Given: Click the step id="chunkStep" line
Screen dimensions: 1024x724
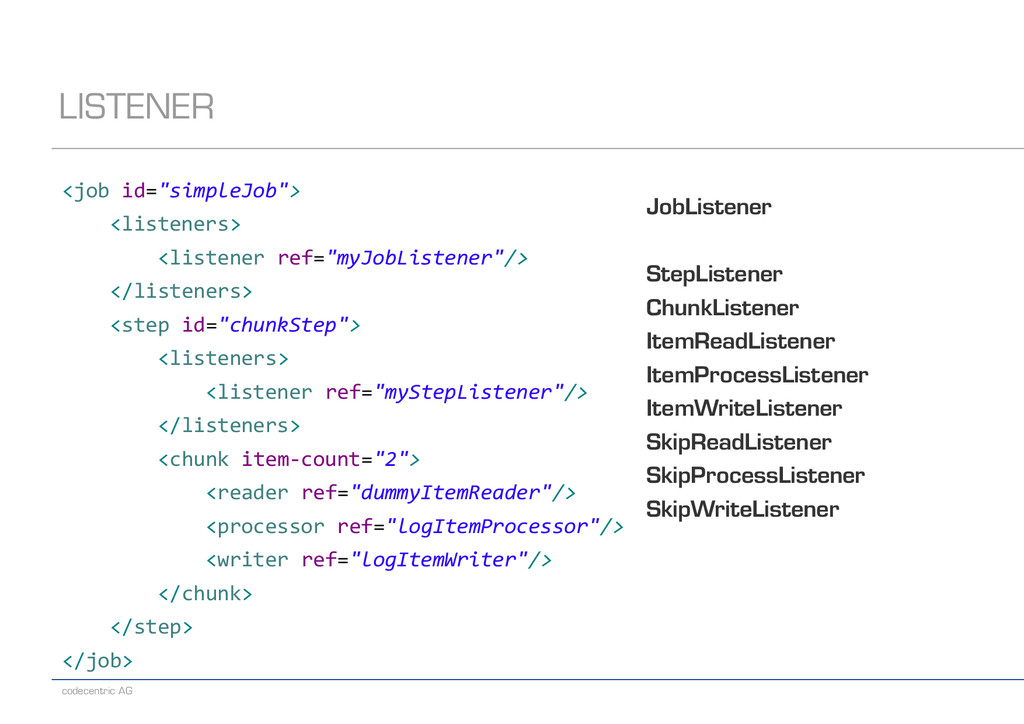Looking at the screenshot, I should pyautogui.click(x=235, y=324).
